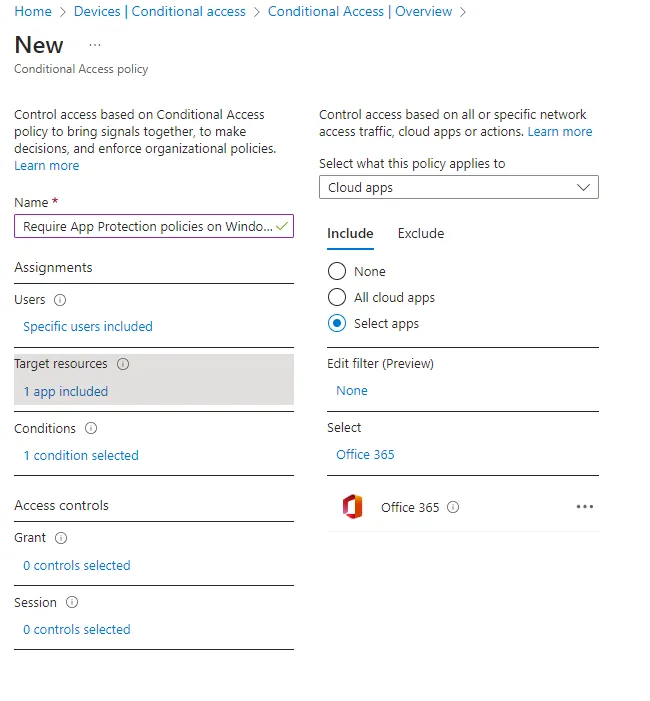Click the info icon next to Users
Viewport: 650px width, 701px height.
(x=60, y=300)
